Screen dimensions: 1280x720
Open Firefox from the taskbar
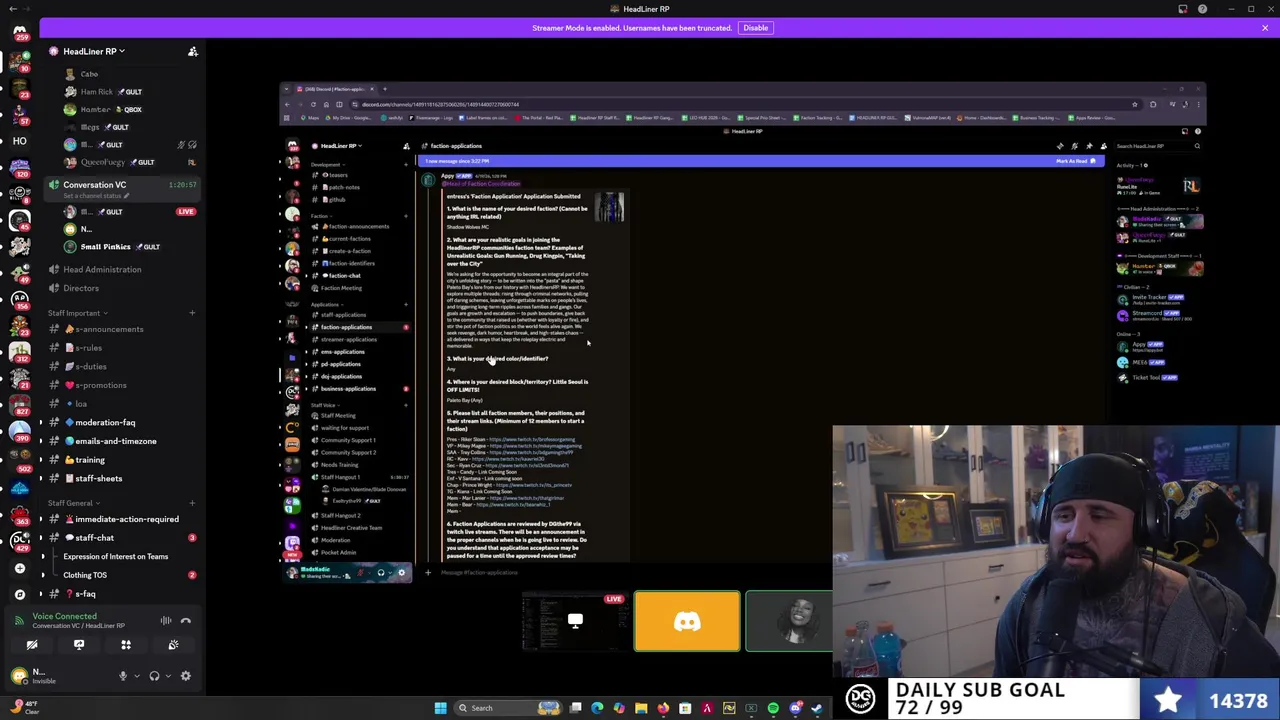point(663,708)
